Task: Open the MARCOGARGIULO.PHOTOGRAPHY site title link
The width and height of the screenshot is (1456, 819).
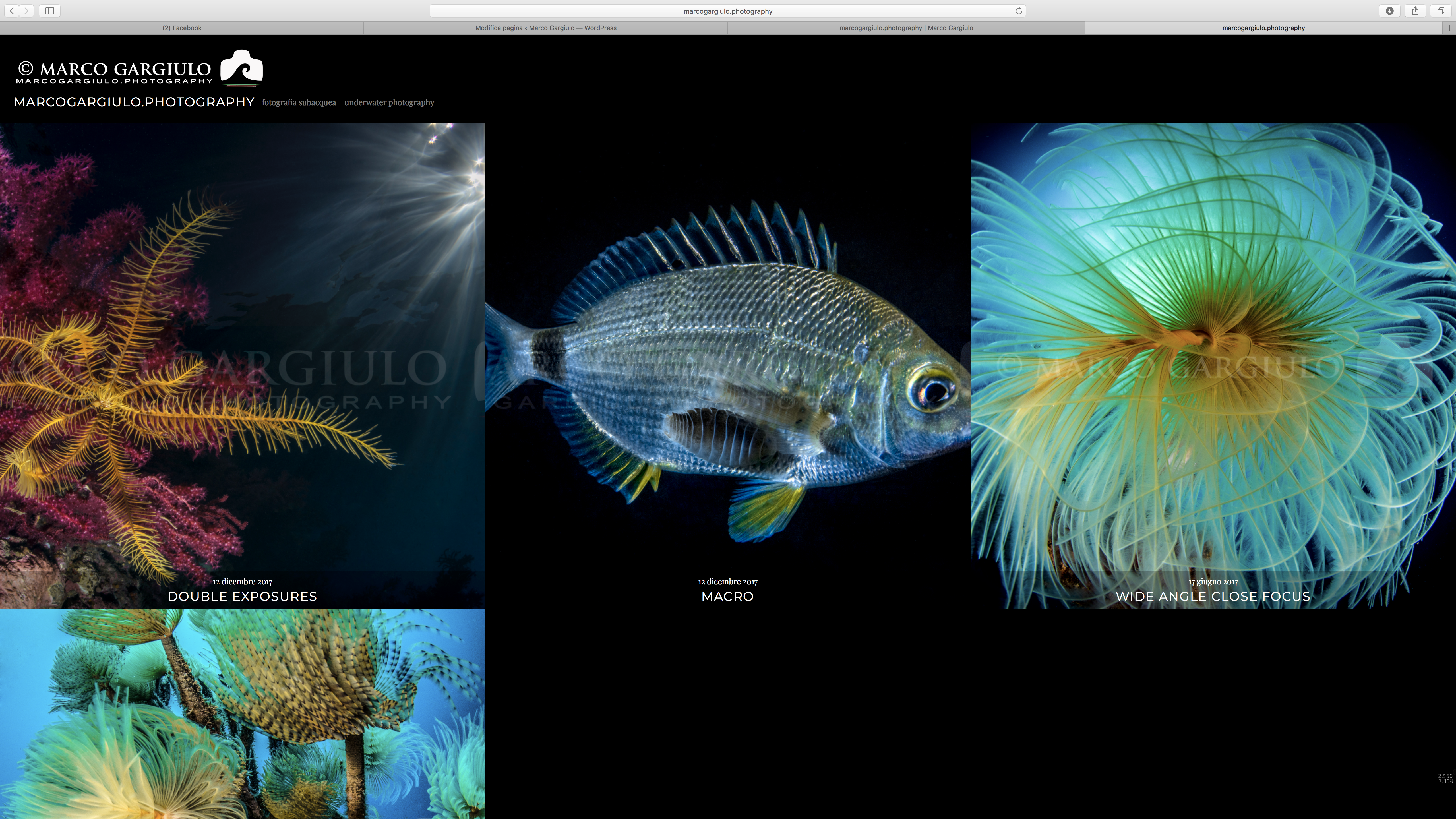Action: (x=134, y=102)
